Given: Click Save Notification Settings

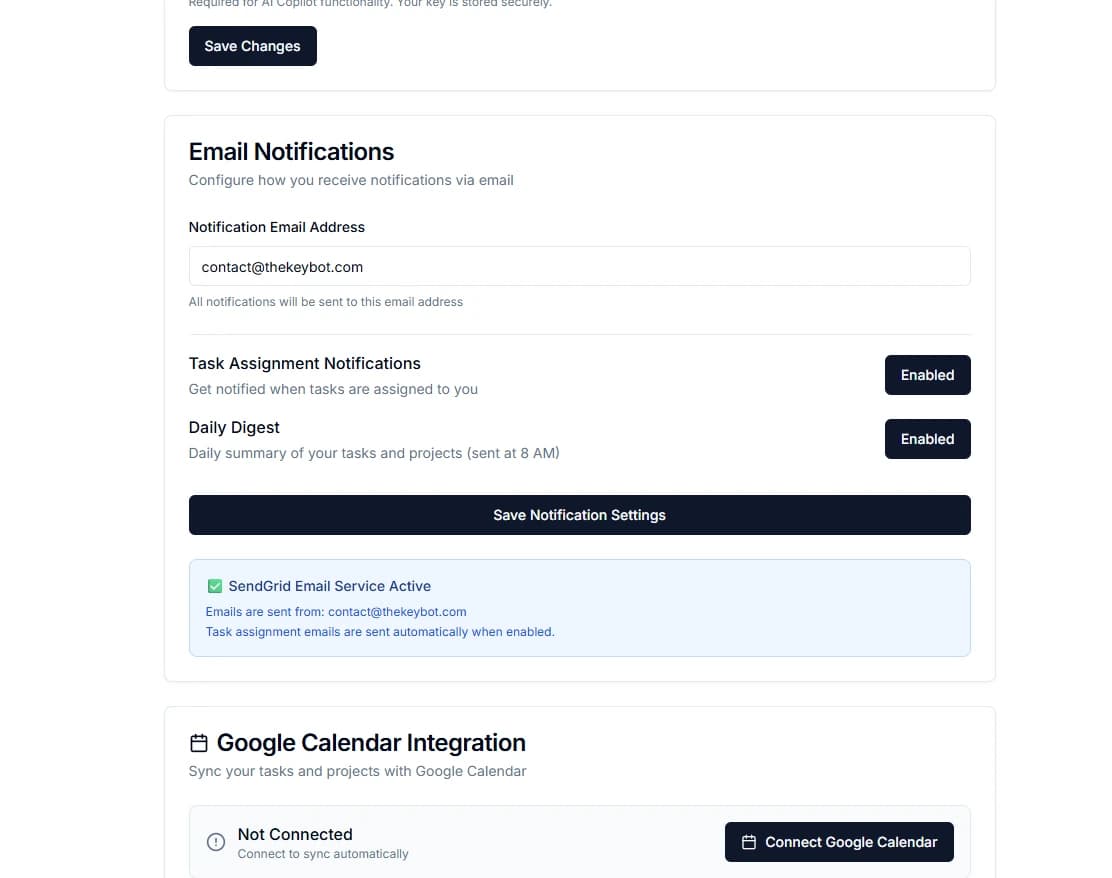Looking at the screenshot, I should tap(580, 514).
